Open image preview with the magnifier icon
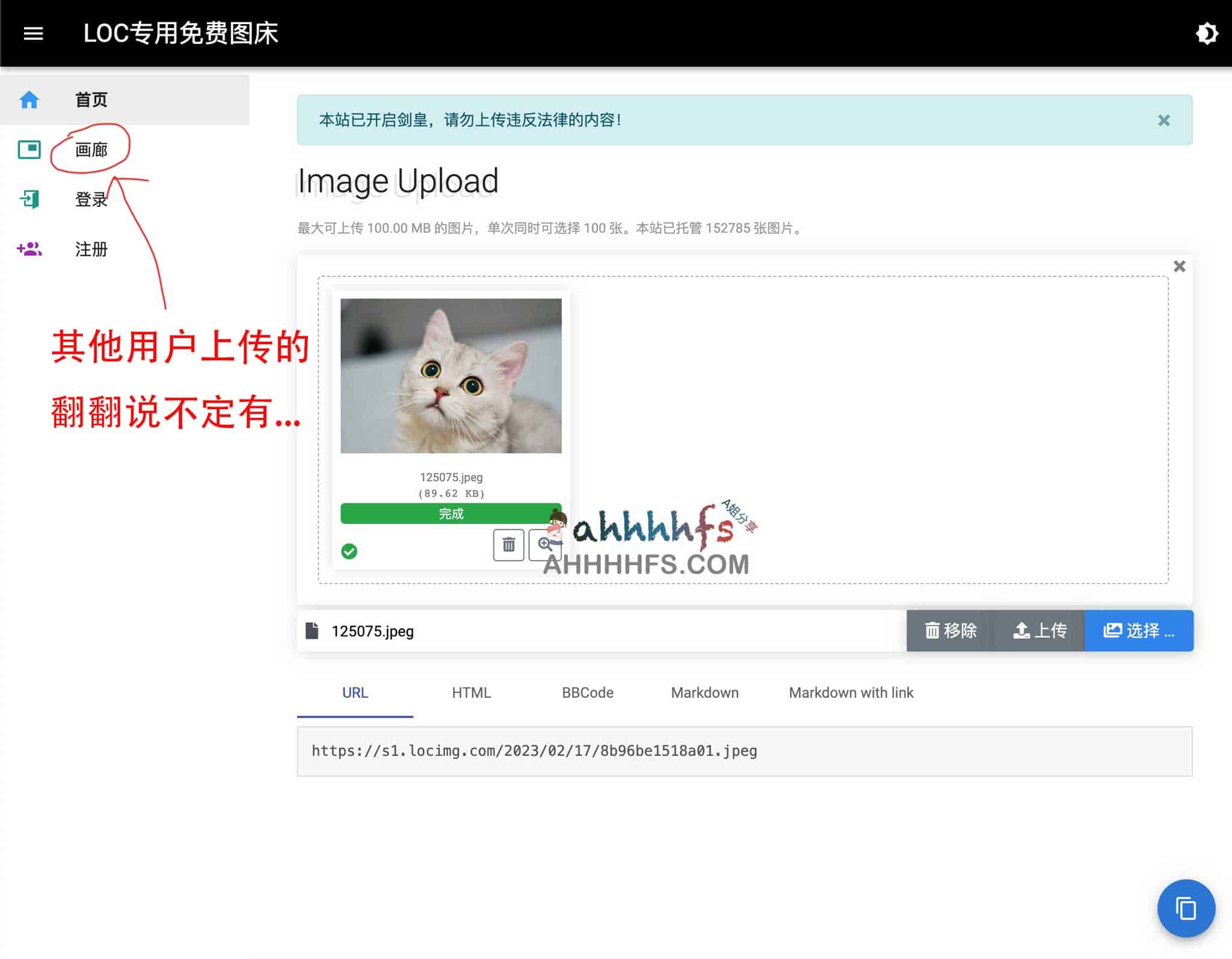Viewport: 1232px width, 959px height. point(546,544)
